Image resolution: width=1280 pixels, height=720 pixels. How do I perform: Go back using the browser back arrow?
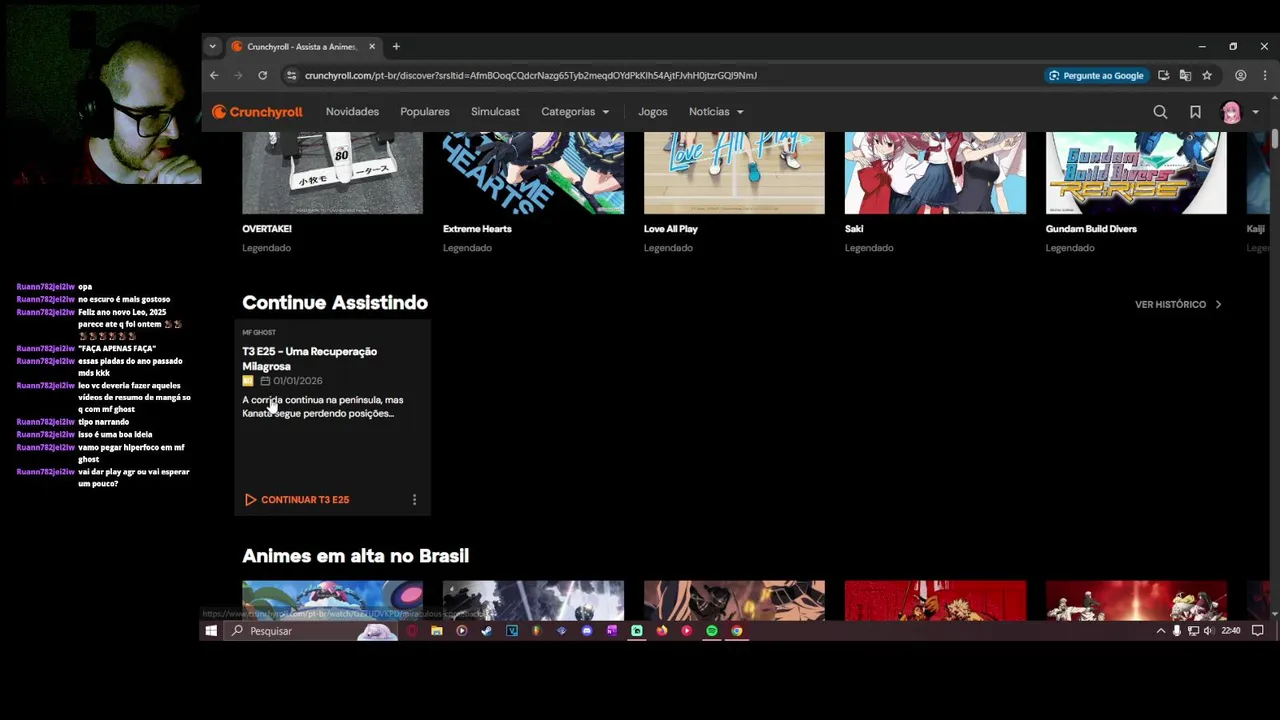point(214,75)
